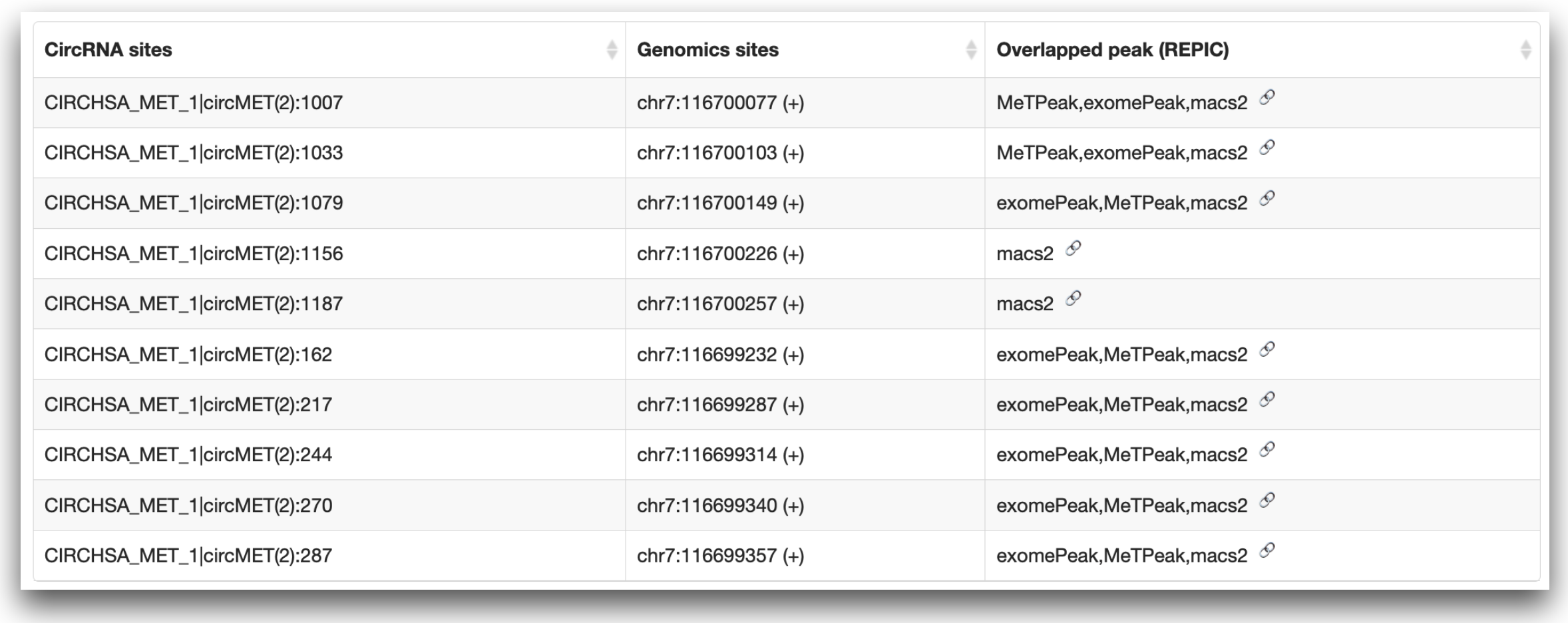Open link icon beside macs2 for circMET(2):1156

pyautogui.click(x=1074, y=248)
